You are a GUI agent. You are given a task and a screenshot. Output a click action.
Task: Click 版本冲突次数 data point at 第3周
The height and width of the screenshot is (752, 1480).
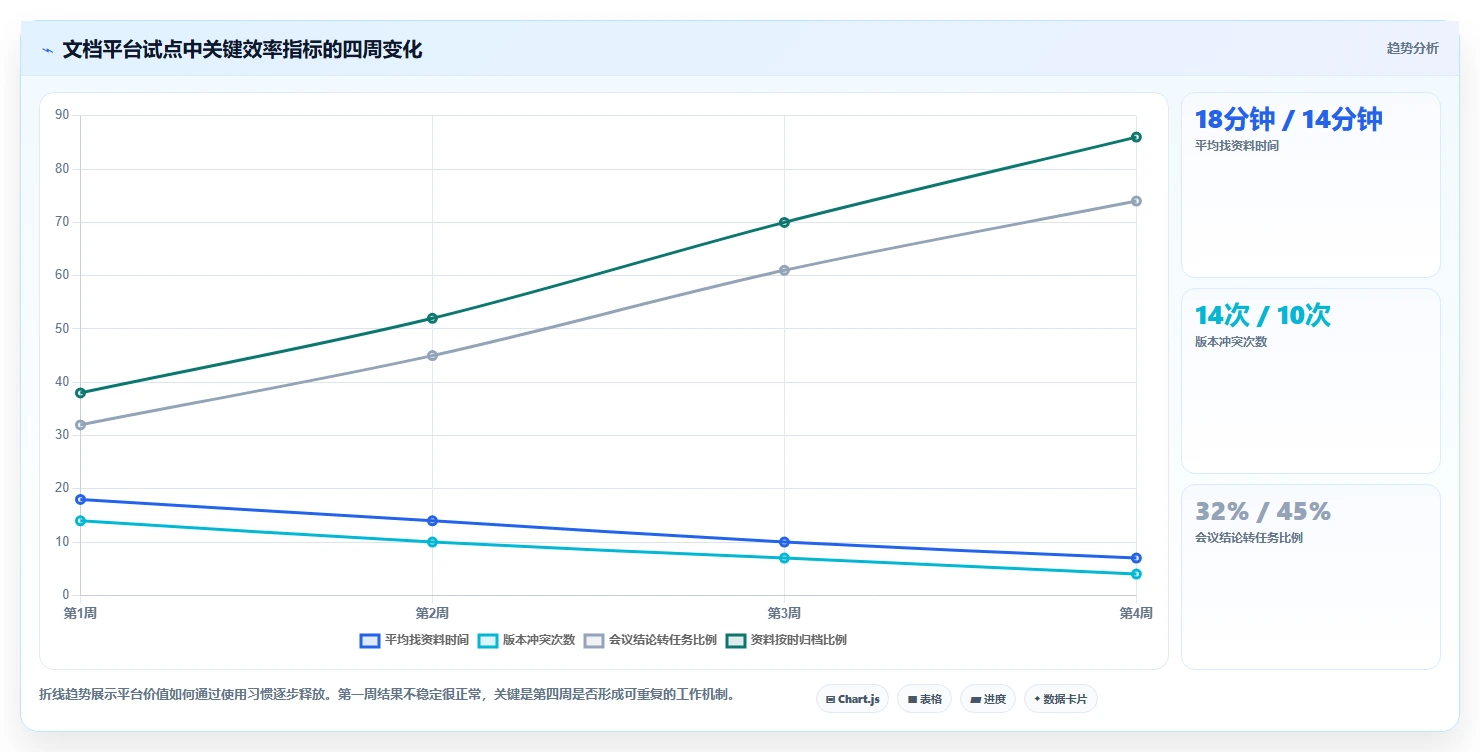coord(784,558)
